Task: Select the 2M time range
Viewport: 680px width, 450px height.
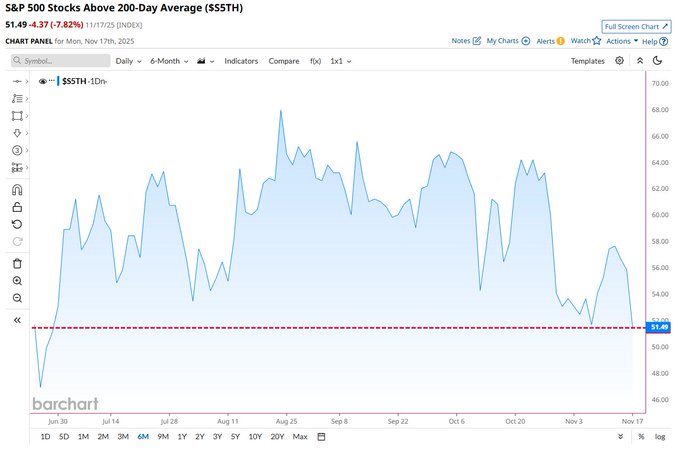Action: tap(103, 437)
